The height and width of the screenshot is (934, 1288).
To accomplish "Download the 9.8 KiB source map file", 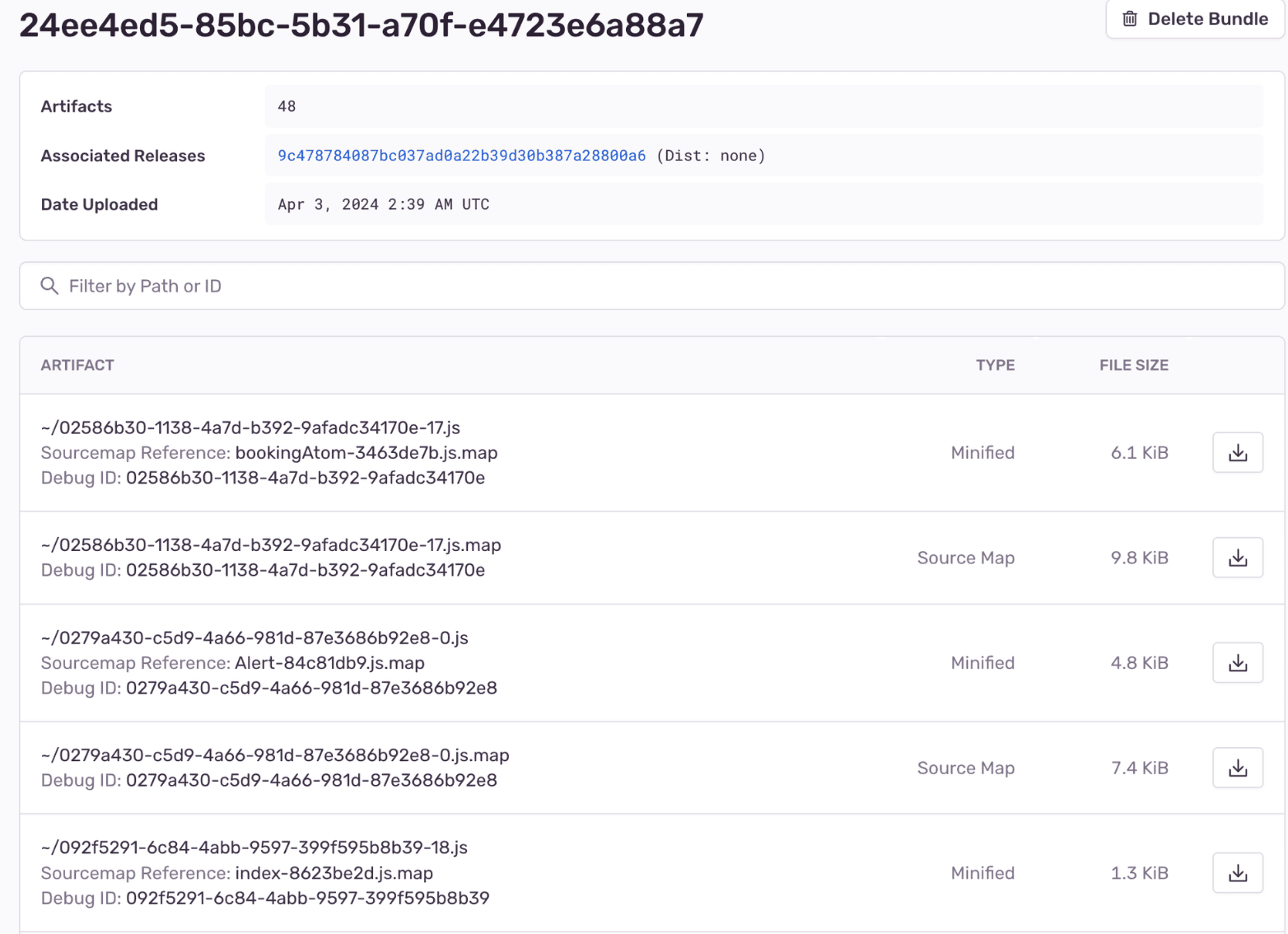I will 1237,558.
